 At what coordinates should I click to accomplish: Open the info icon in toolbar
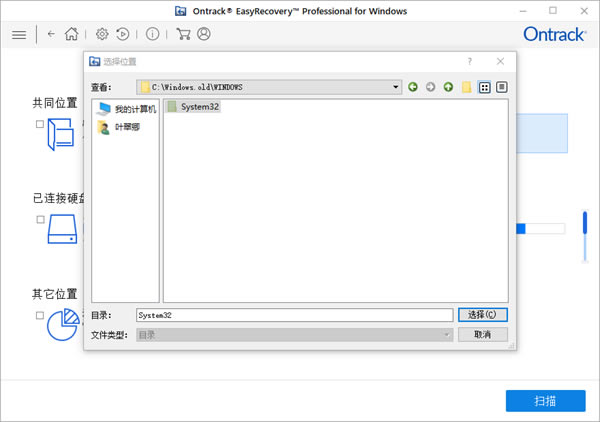[152, 34]
